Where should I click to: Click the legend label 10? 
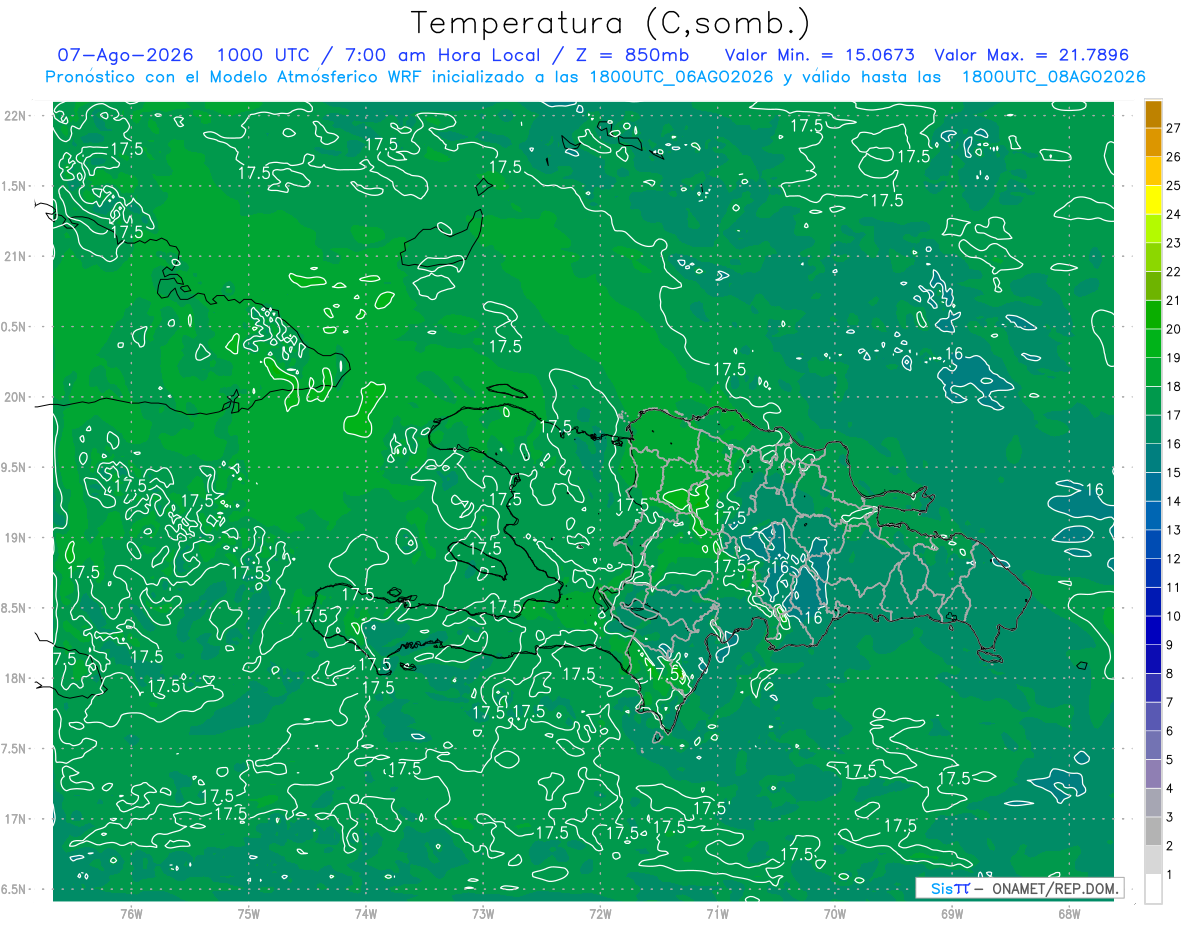pyautogui.click(x=1173, y=617)
